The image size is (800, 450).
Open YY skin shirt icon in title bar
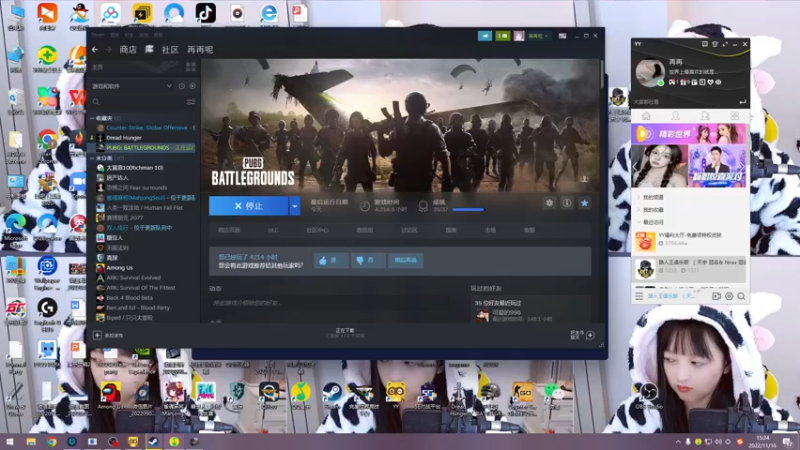[x=715, y=44]
